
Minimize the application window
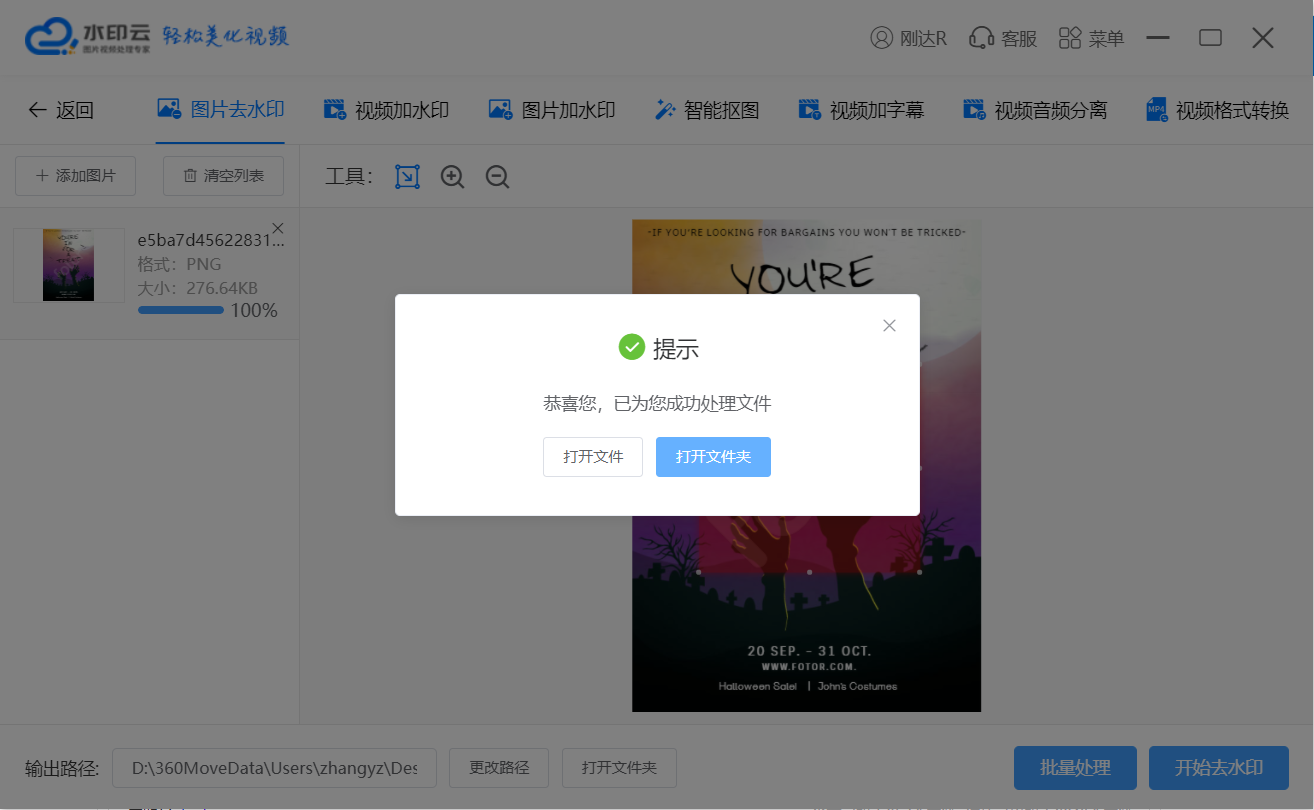tap(1158, 38)
